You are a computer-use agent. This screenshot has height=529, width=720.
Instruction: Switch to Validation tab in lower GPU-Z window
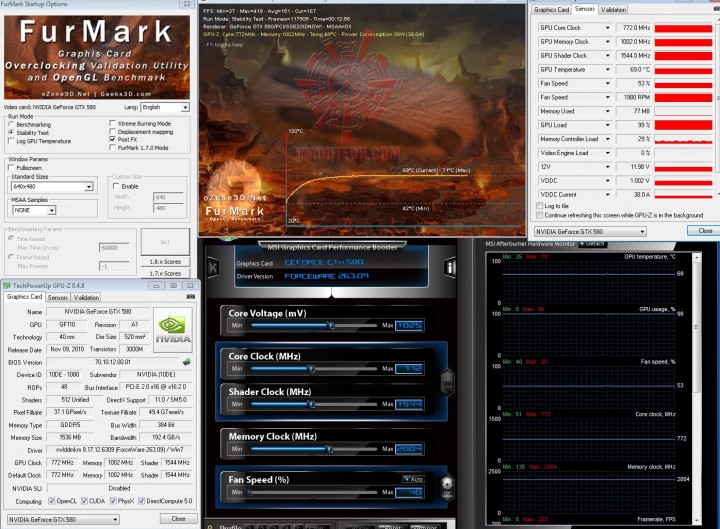point(86,298)
